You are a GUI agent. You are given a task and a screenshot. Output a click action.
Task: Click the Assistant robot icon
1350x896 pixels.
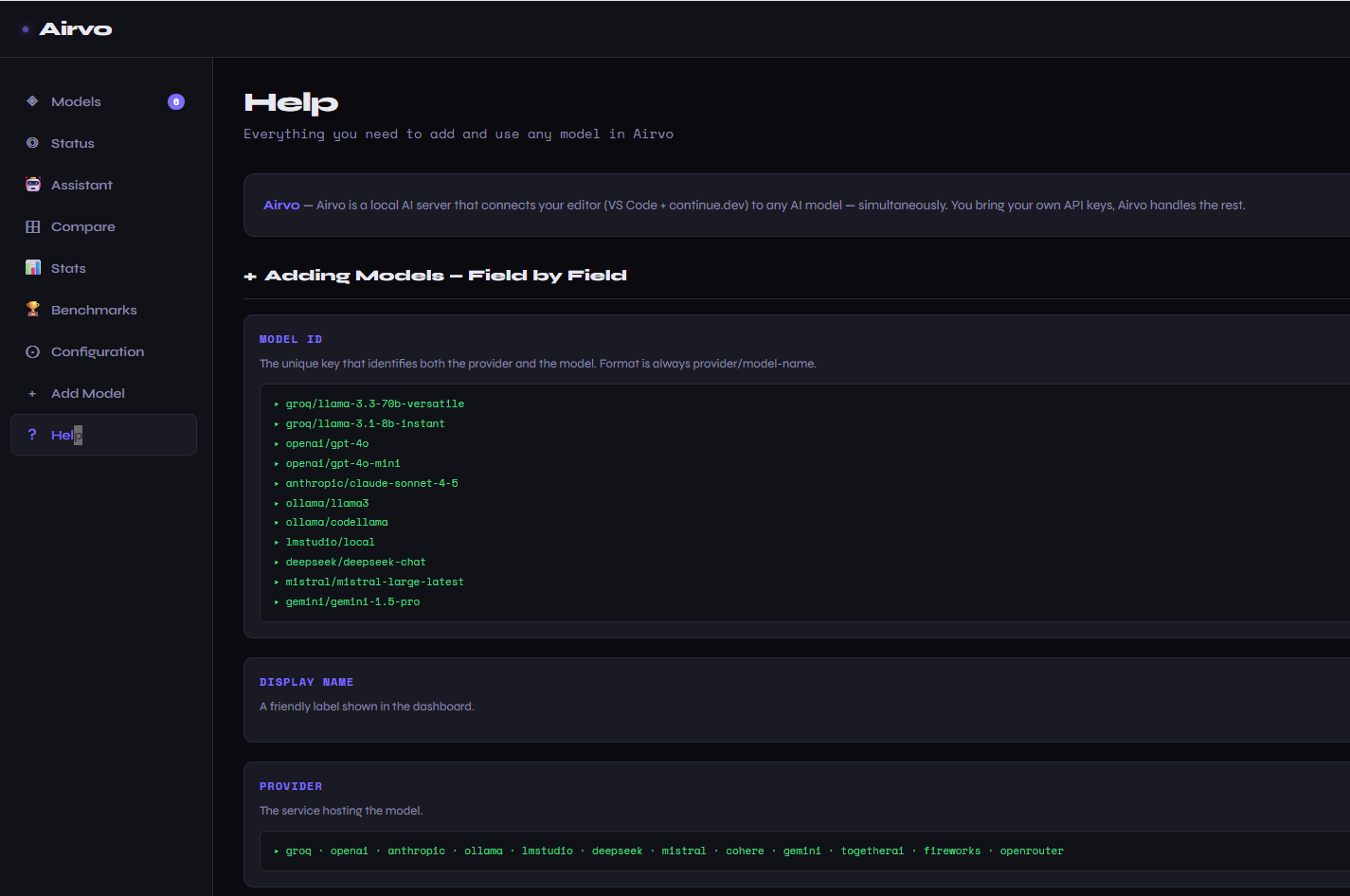pyautogui.click(x=33, y=185)
